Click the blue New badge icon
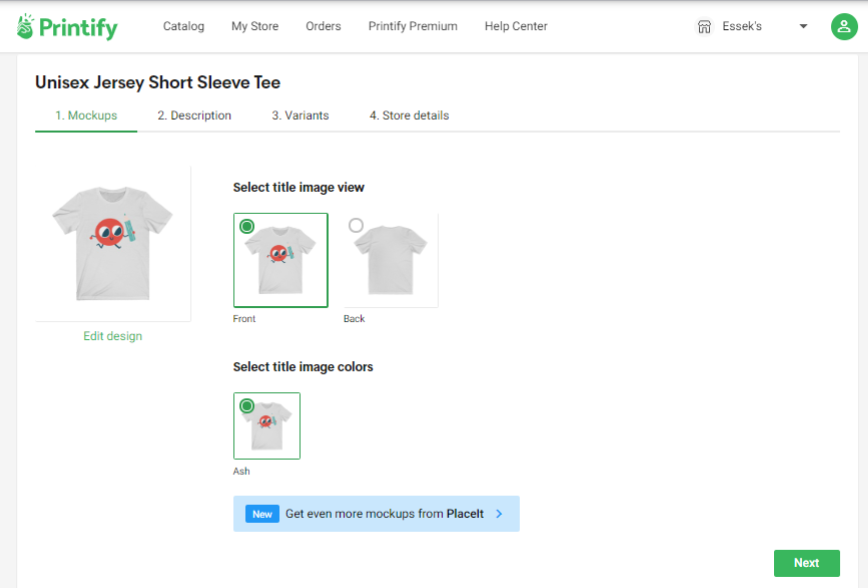 tap(262, 514)
